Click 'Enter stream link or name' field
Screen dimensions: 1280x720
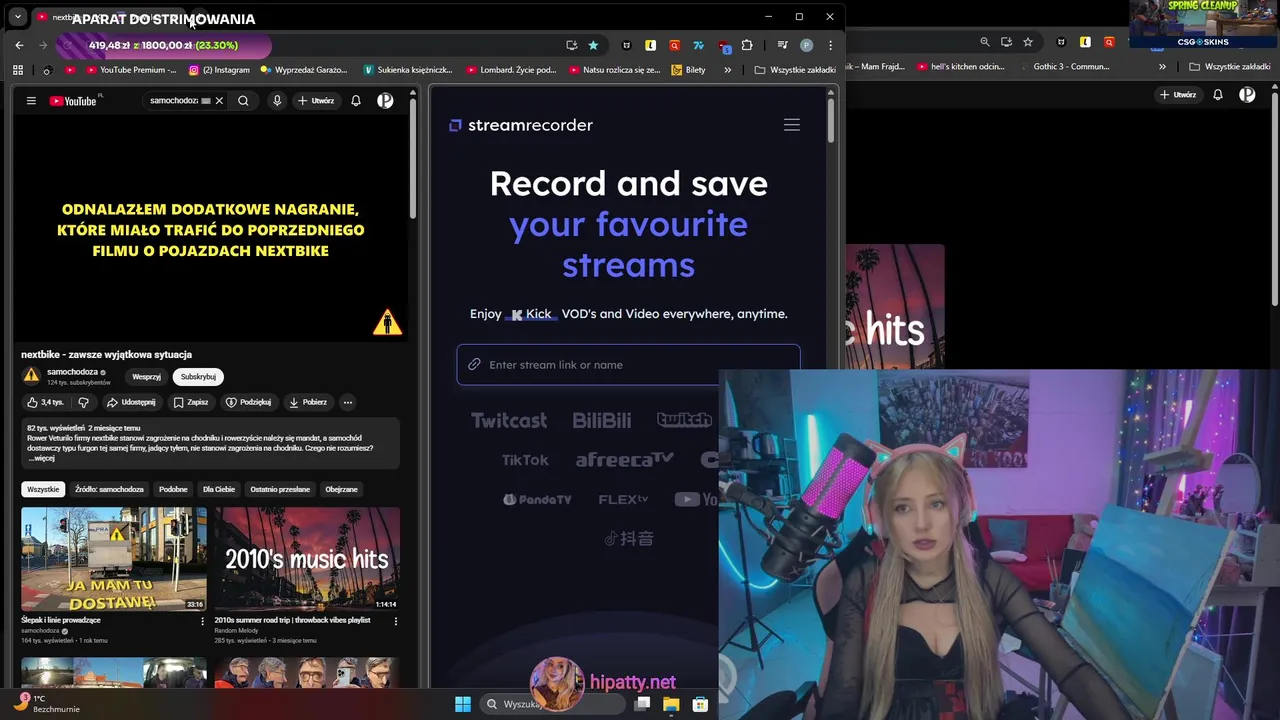point(628,365)
